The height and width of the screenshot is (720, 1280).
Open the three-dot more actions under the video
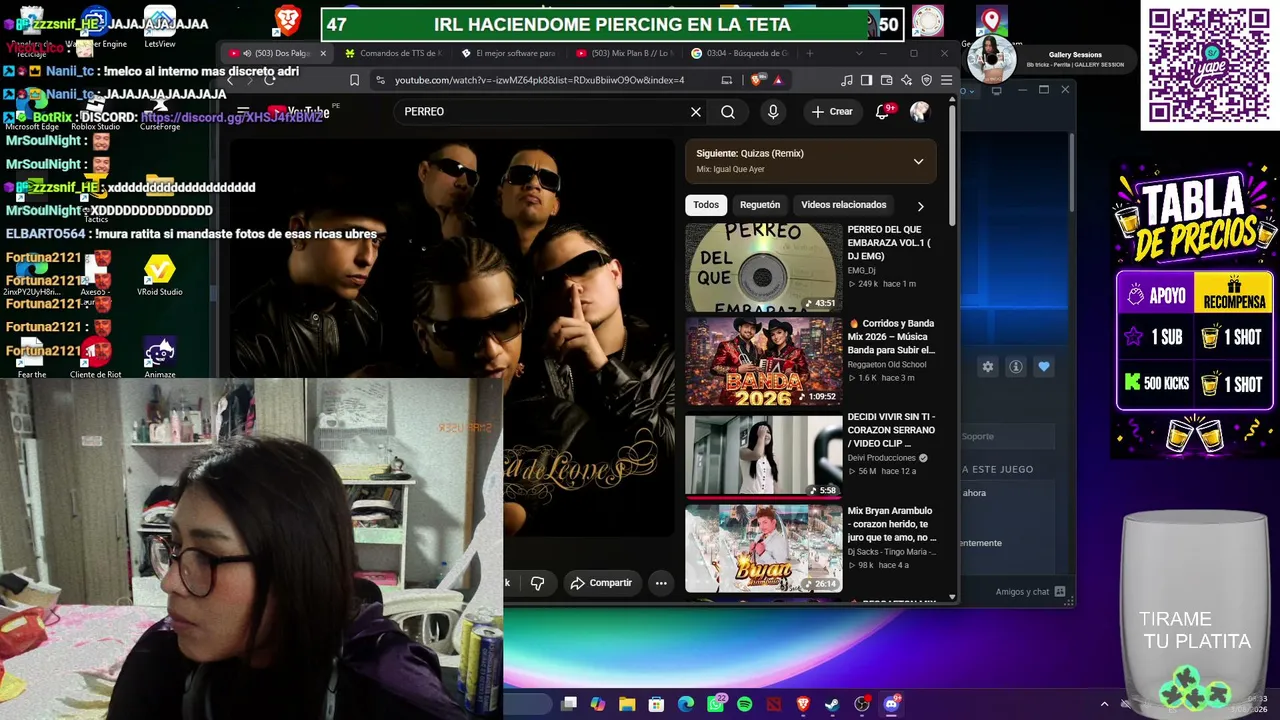click(661, 583)
